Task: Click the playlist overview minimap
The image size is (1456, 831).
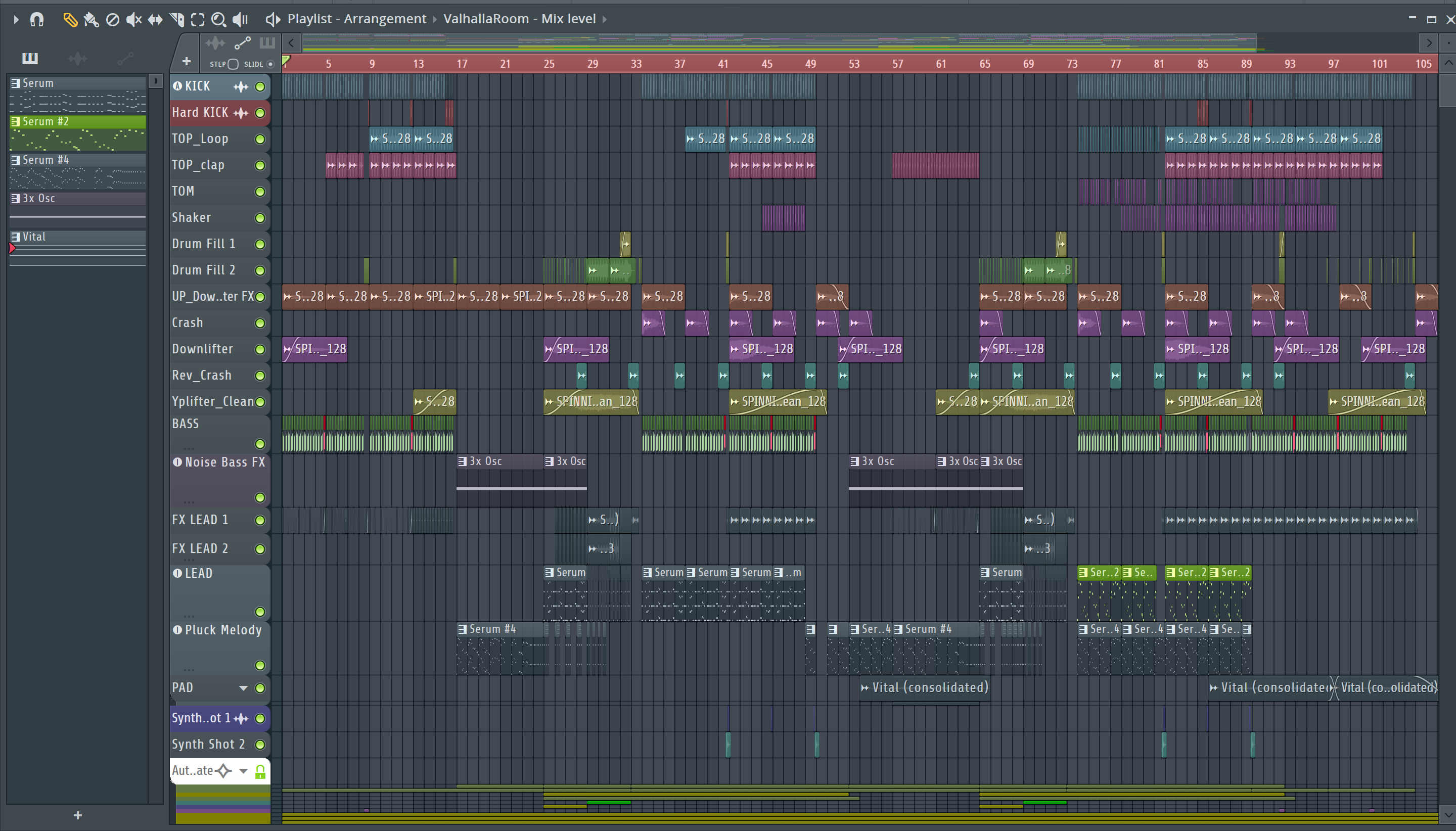Action: [x=859, y=43]
